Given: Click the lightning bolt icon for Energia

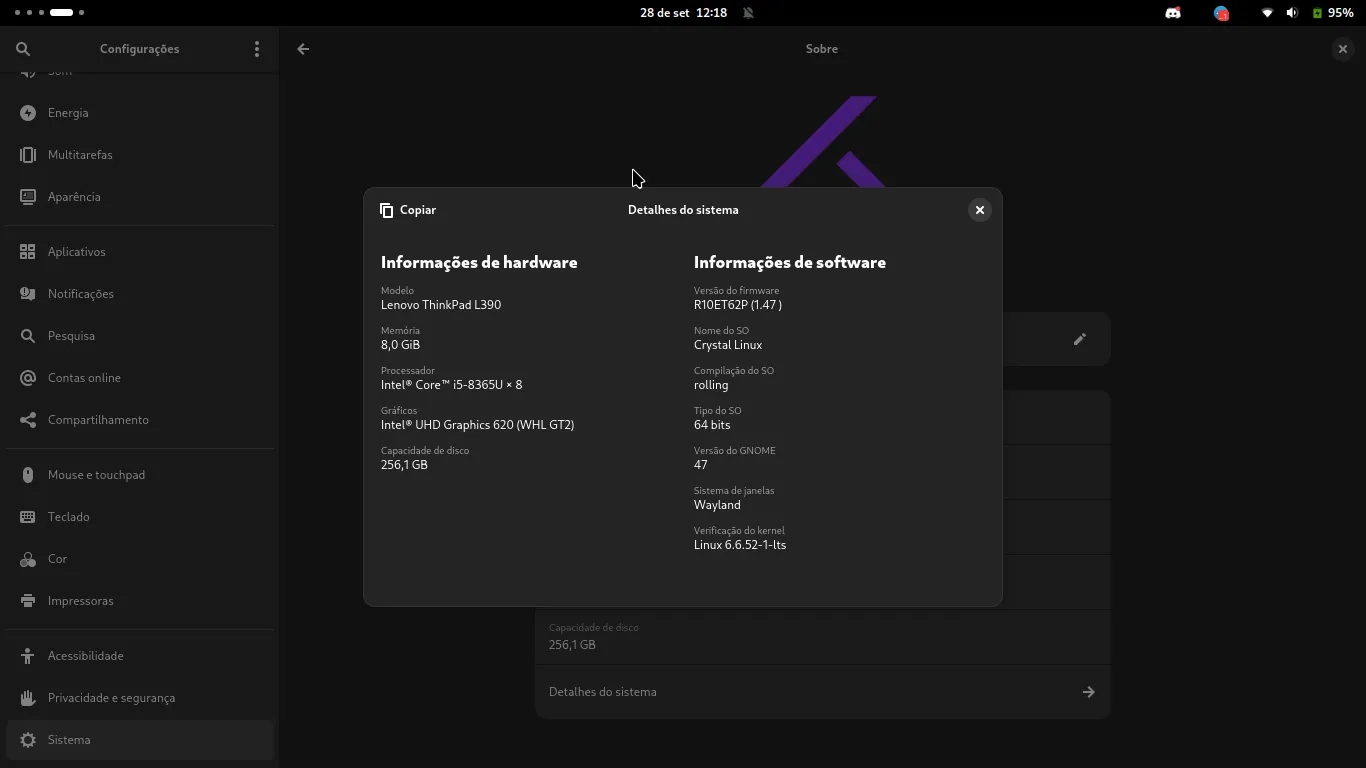Looking at the screenshot, I should [x=28, y=113].
